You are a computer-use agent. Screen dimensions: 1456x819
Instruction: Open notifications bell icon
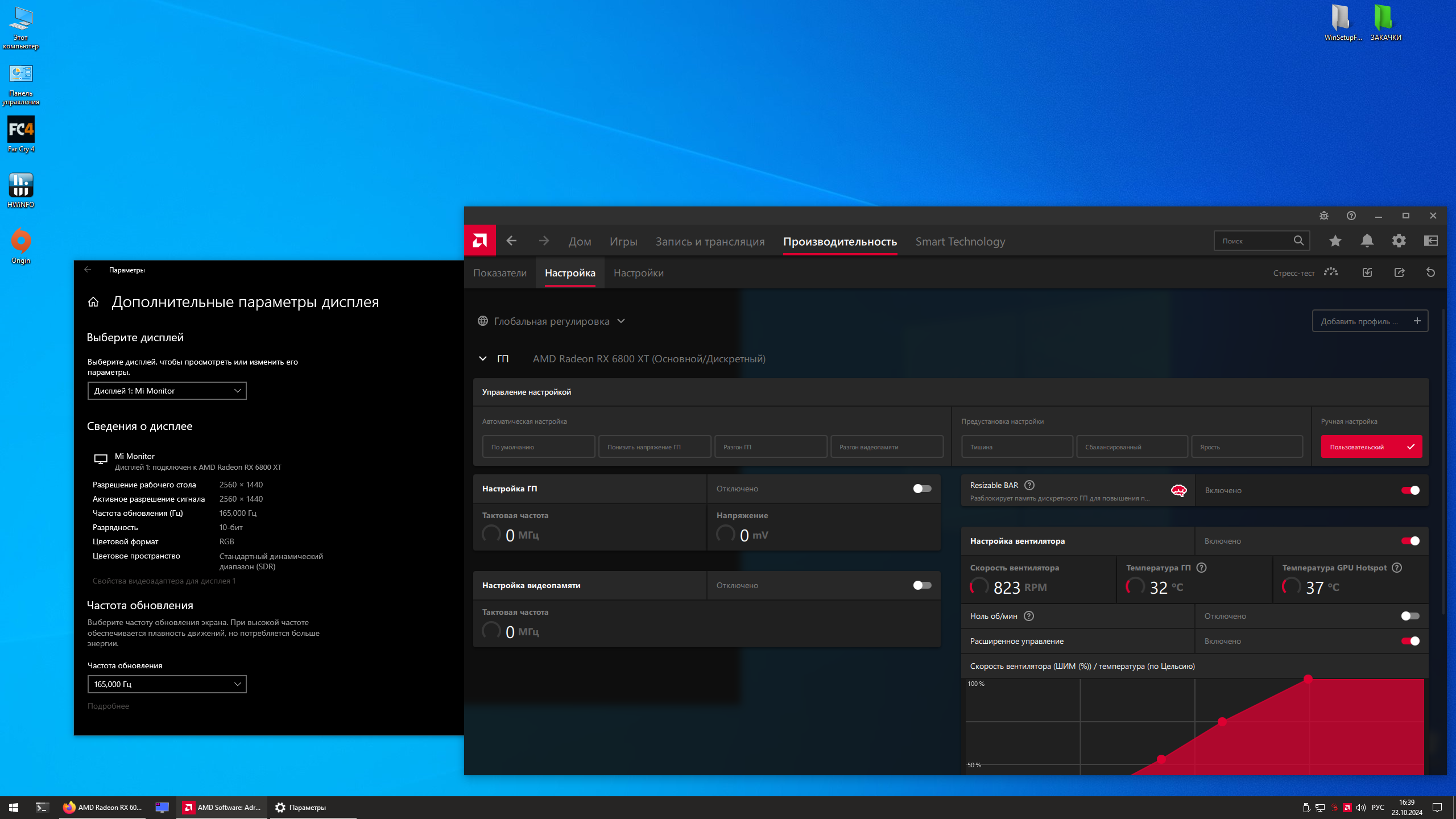(x=1367, y=241)
